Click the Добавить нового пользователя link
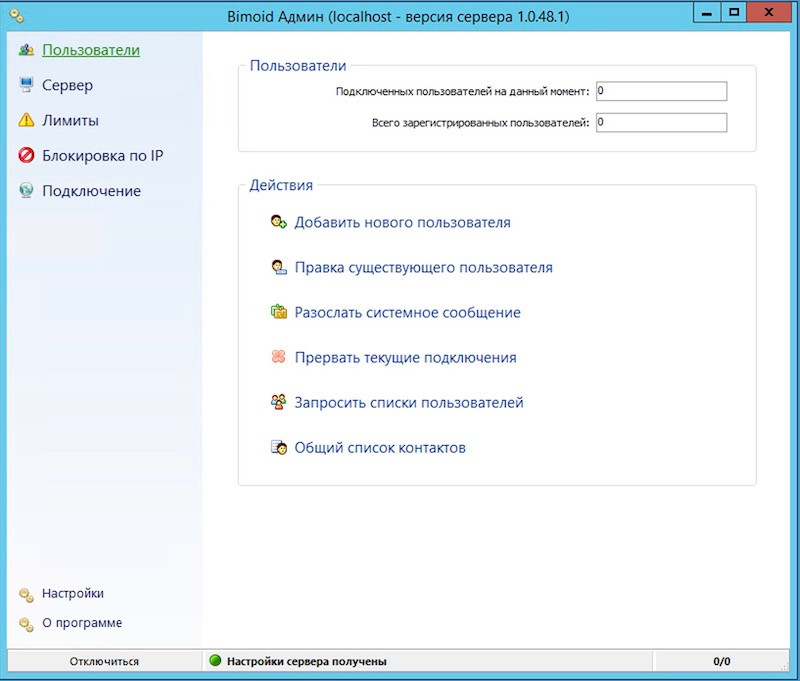 coord(402,223)
